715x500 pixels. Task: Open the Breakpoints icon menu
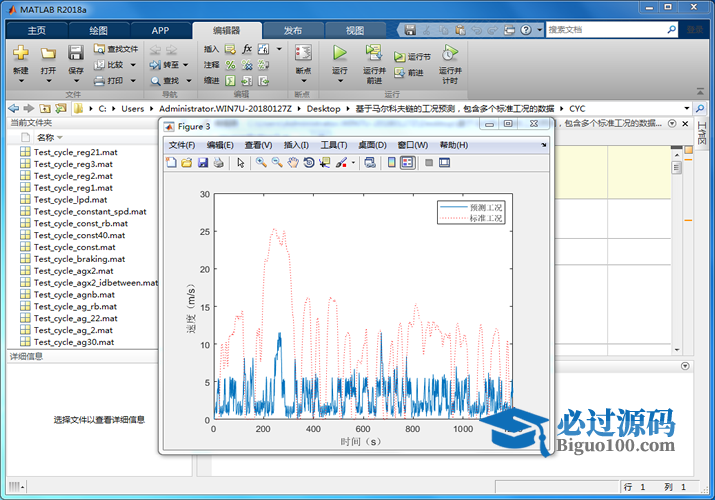[x=303, y=53]
